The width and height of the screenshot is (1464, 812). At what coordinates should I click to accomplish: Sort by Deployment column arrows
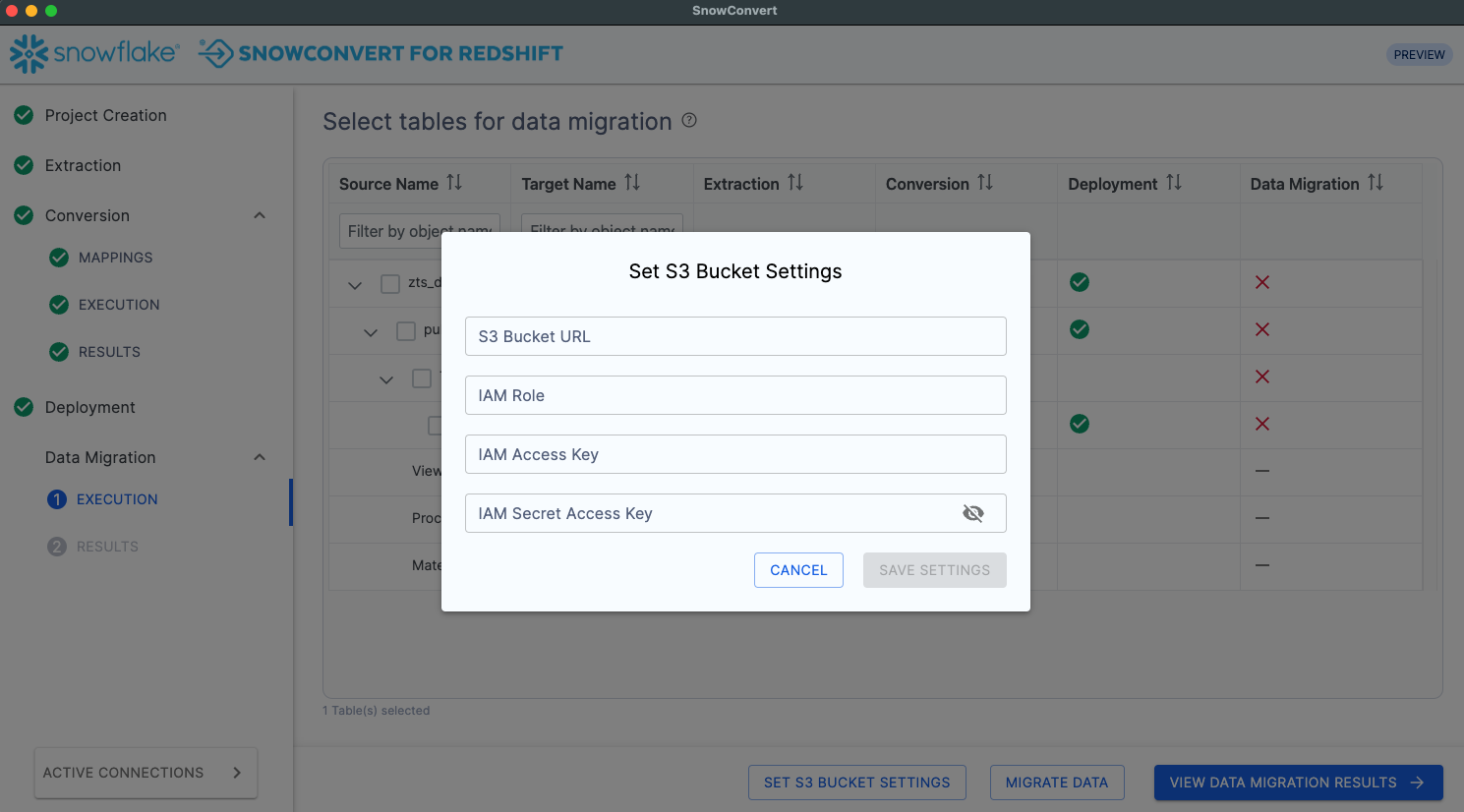click(x=1174, y=183)
